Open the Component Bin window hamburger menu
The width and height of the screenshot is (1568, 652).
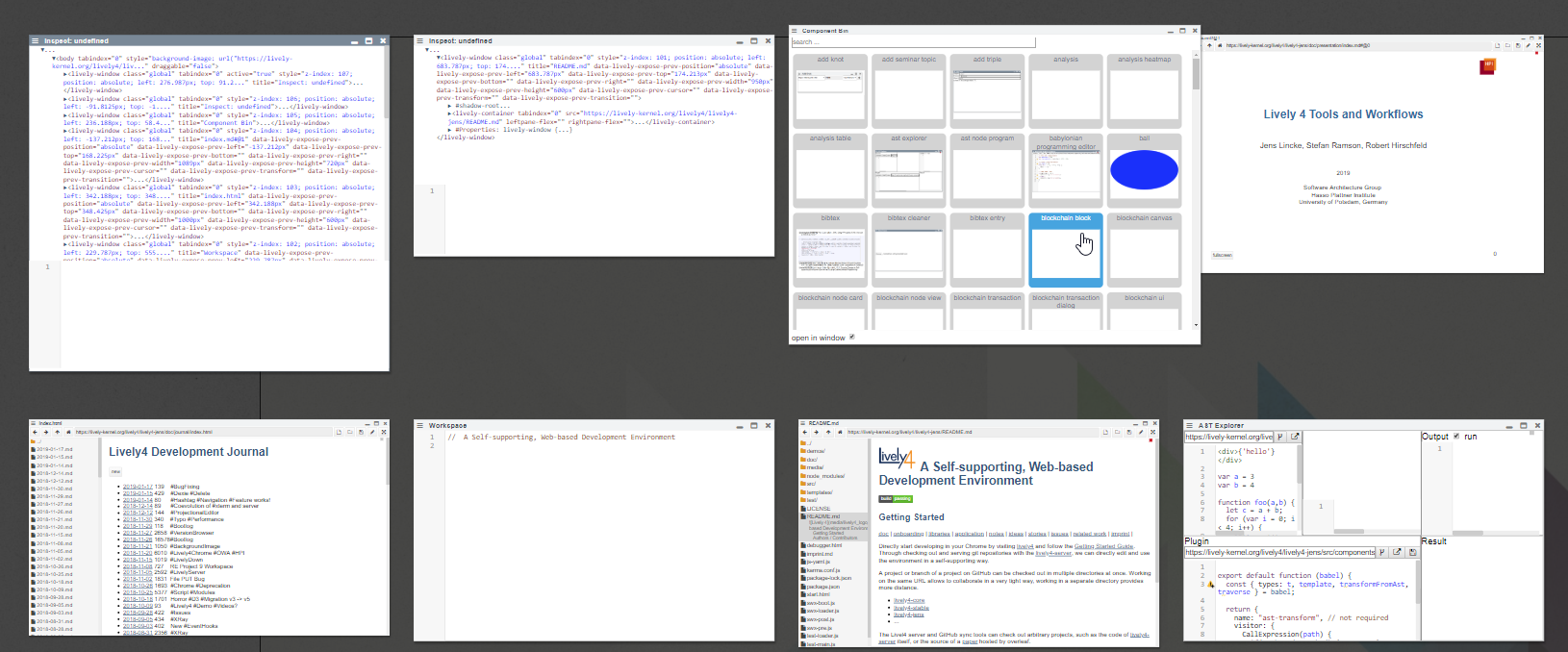(x=795, y=31)
